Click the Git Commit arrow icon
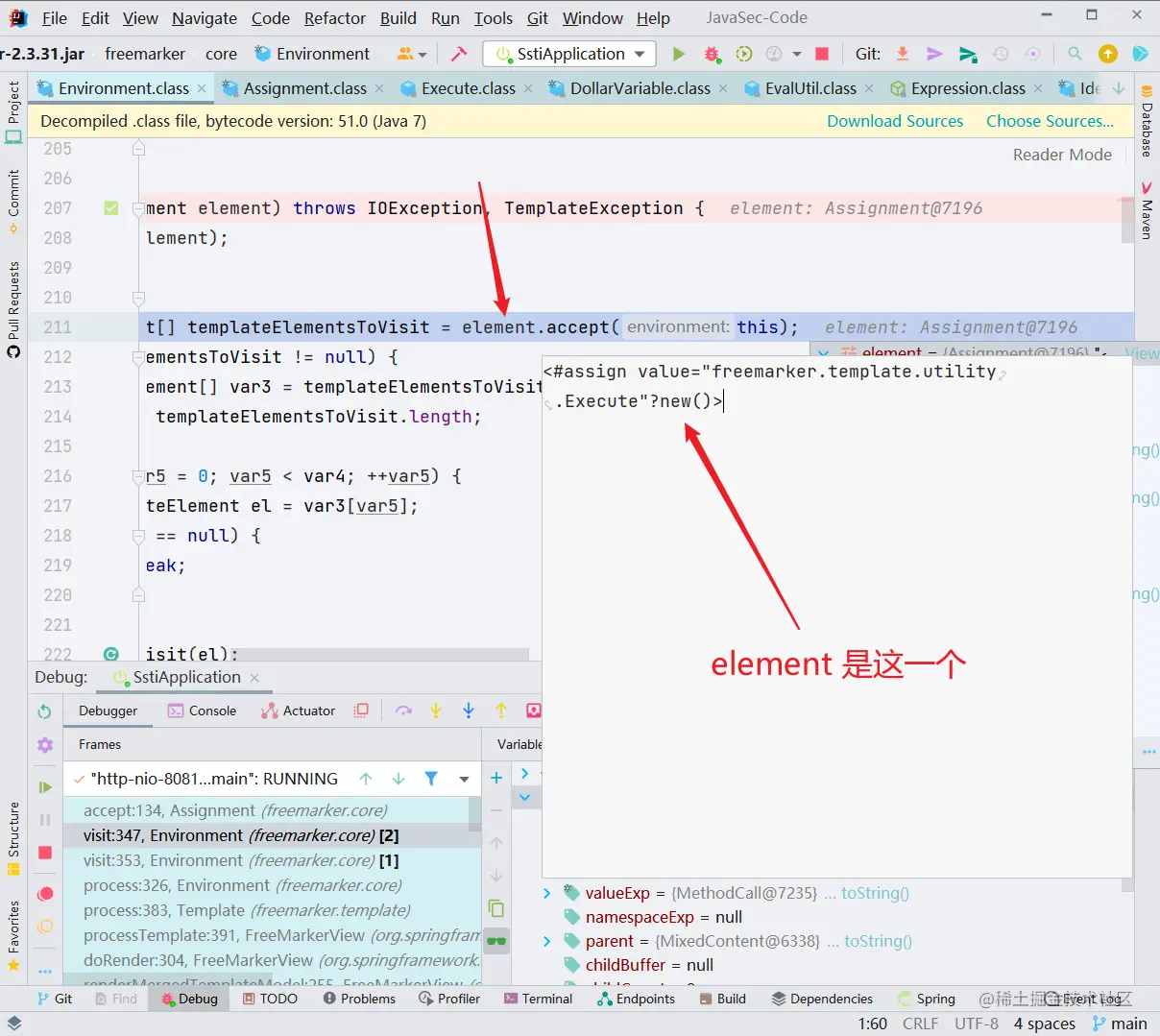The height and width of the screenshot is (1036, 1160). tap(934, 54)
